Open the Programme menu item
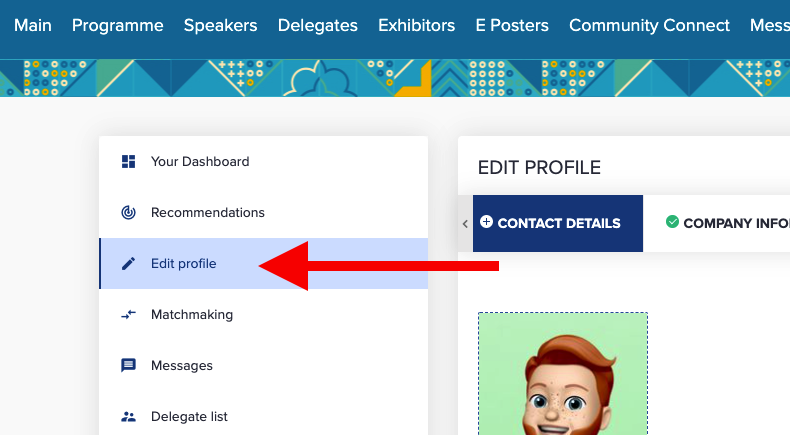Viewport: 790px width, 435px height. (117, 25)
